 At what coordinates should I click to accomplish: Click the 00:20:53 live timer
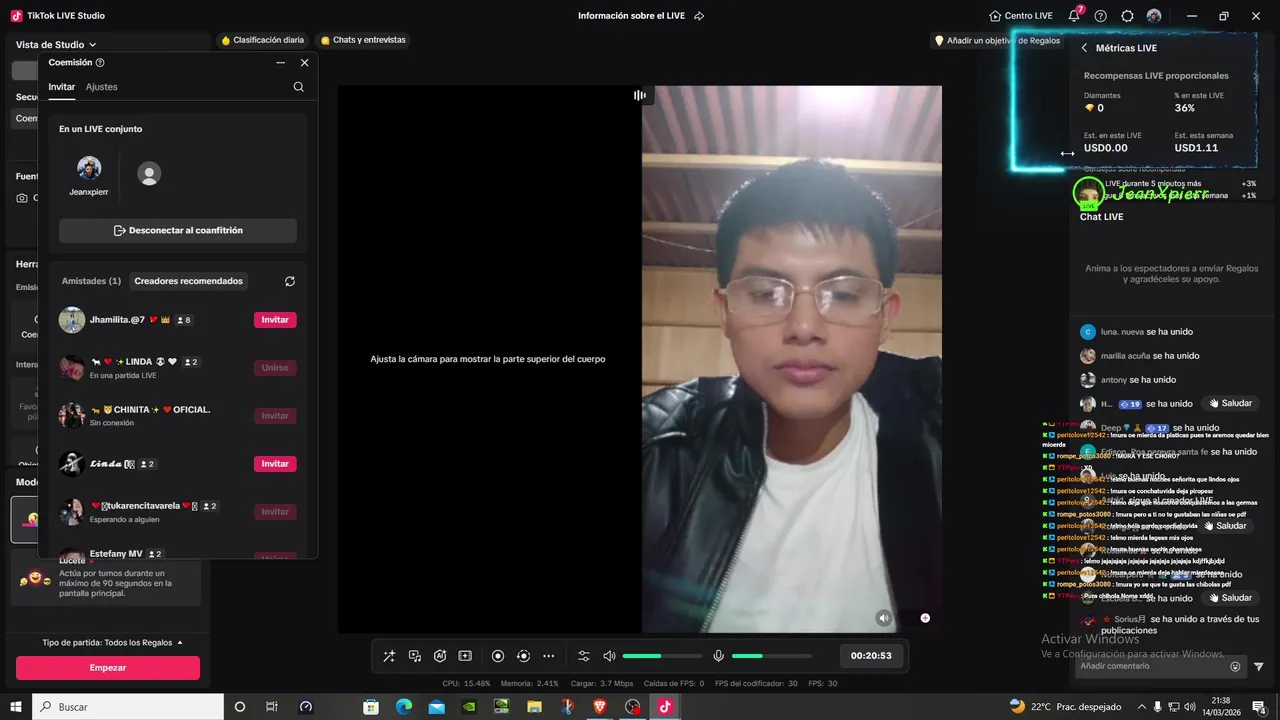coord(871,656)
